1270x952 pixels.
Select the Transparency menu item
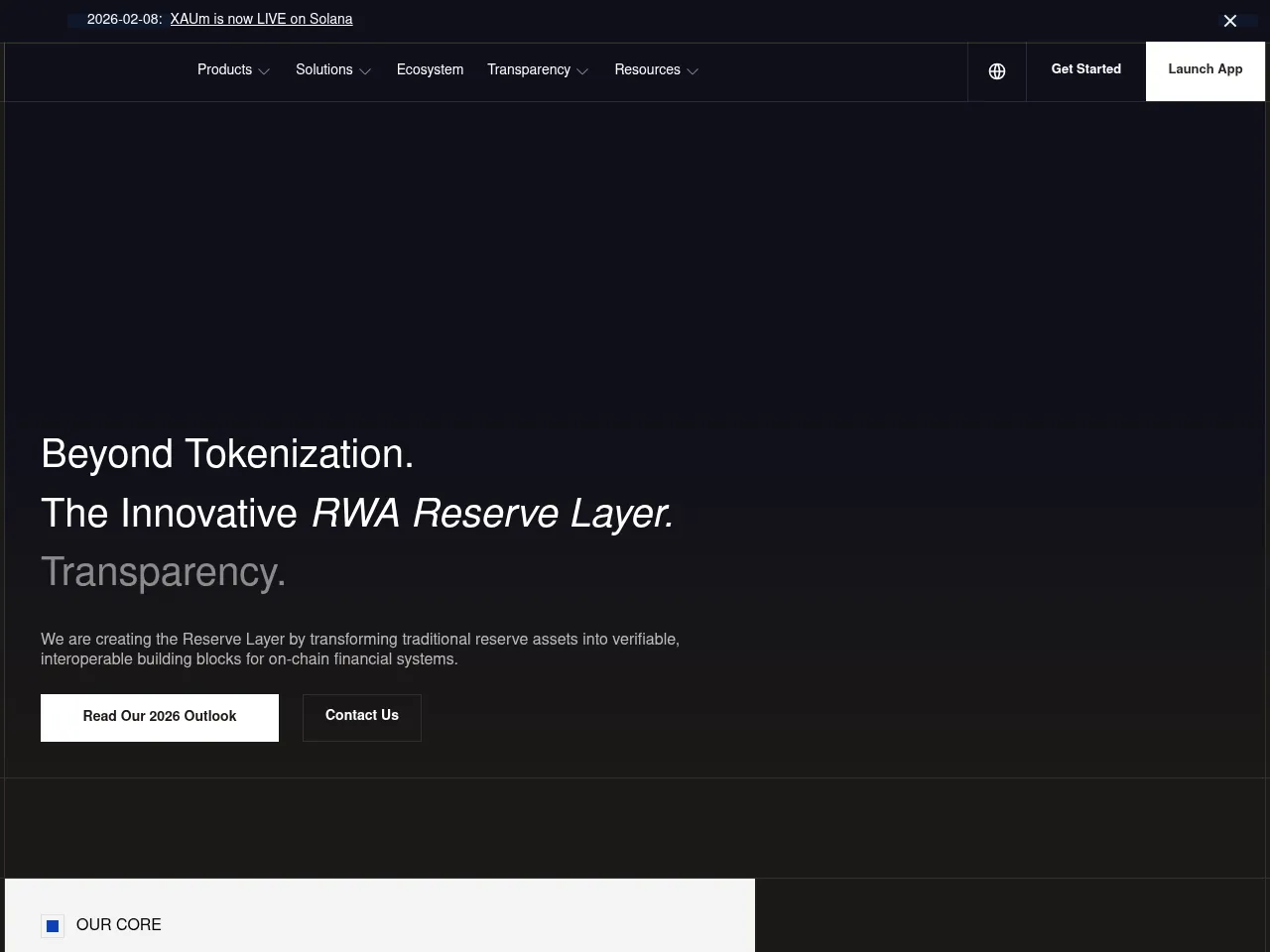click(529, 70)
